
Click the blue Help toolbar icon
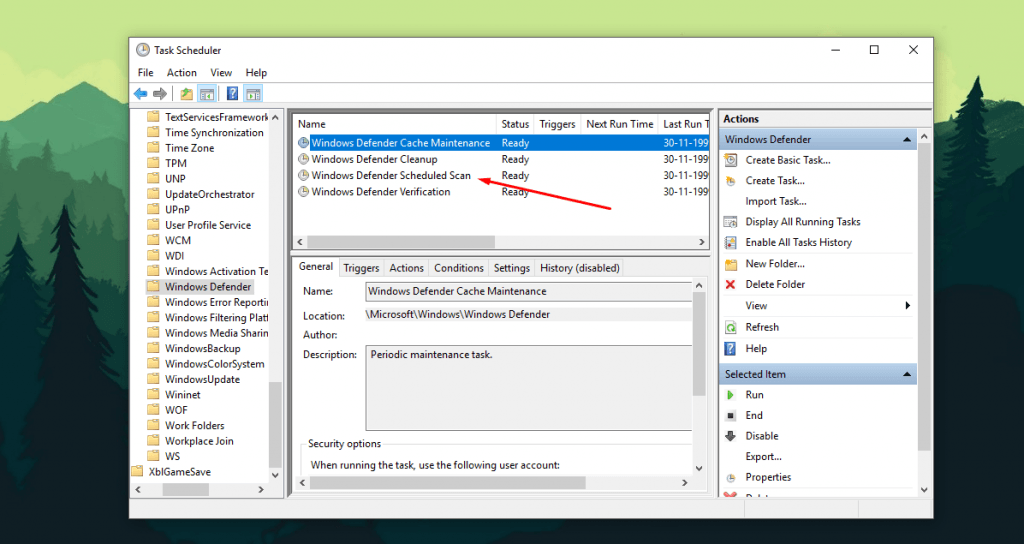click(x=232, y=94)
